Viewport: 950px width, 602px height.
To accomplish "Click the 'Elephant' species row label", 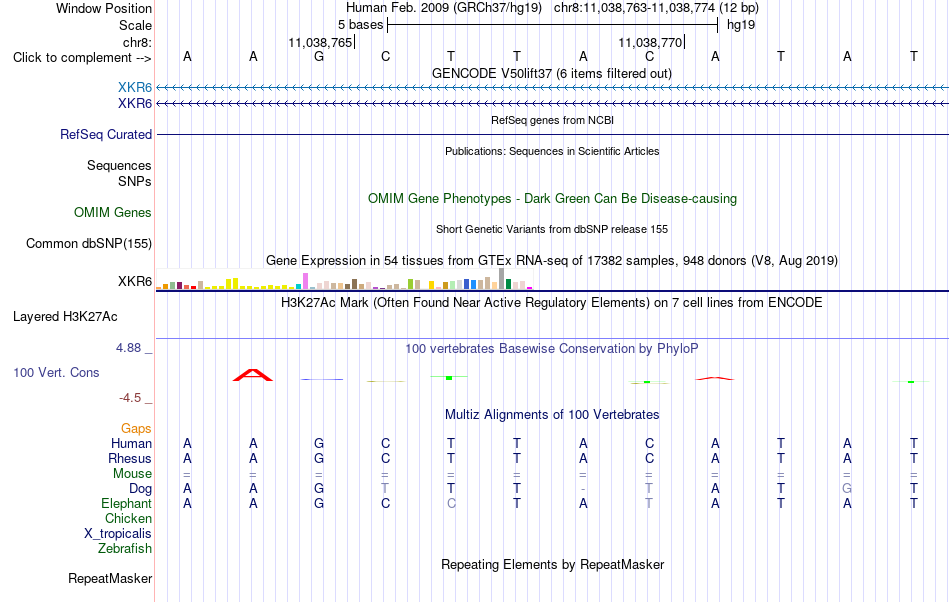I will pos(126,504).
